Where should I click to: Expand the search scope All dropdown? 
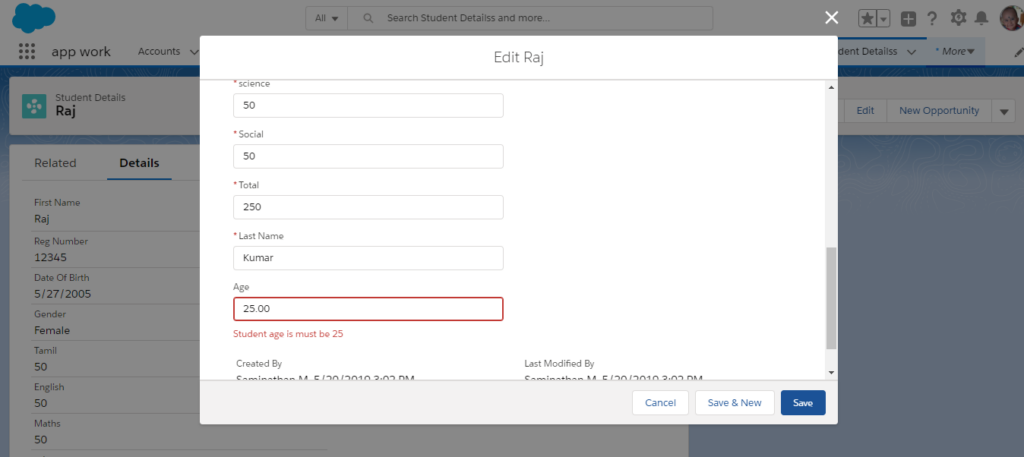coord(326,19)
